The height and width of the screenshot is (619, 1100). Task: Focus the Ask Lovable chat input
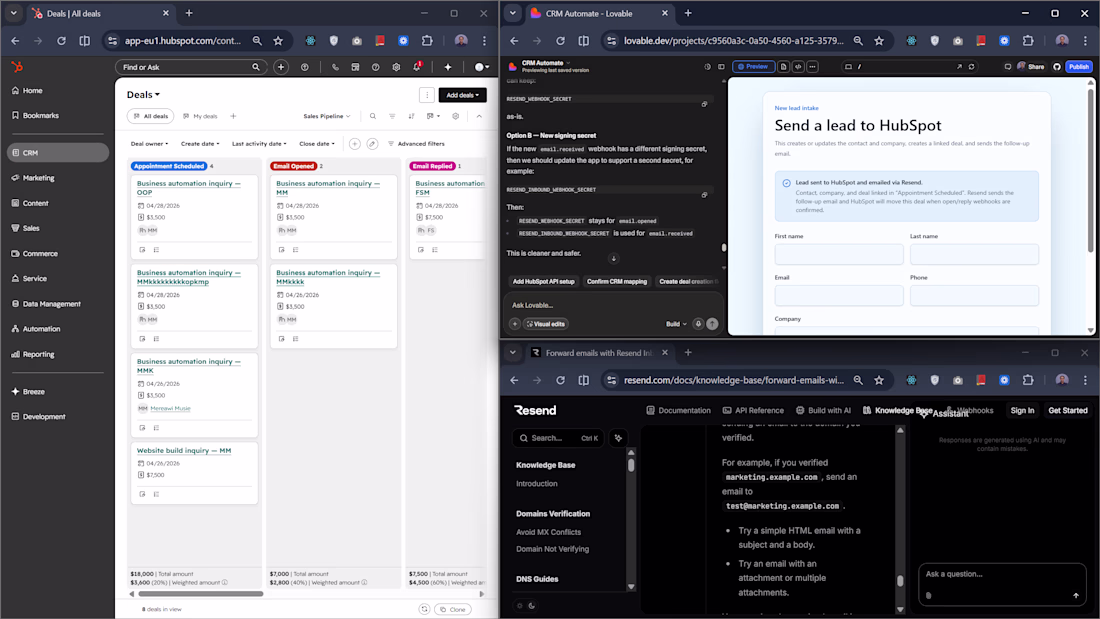point(612,305)
